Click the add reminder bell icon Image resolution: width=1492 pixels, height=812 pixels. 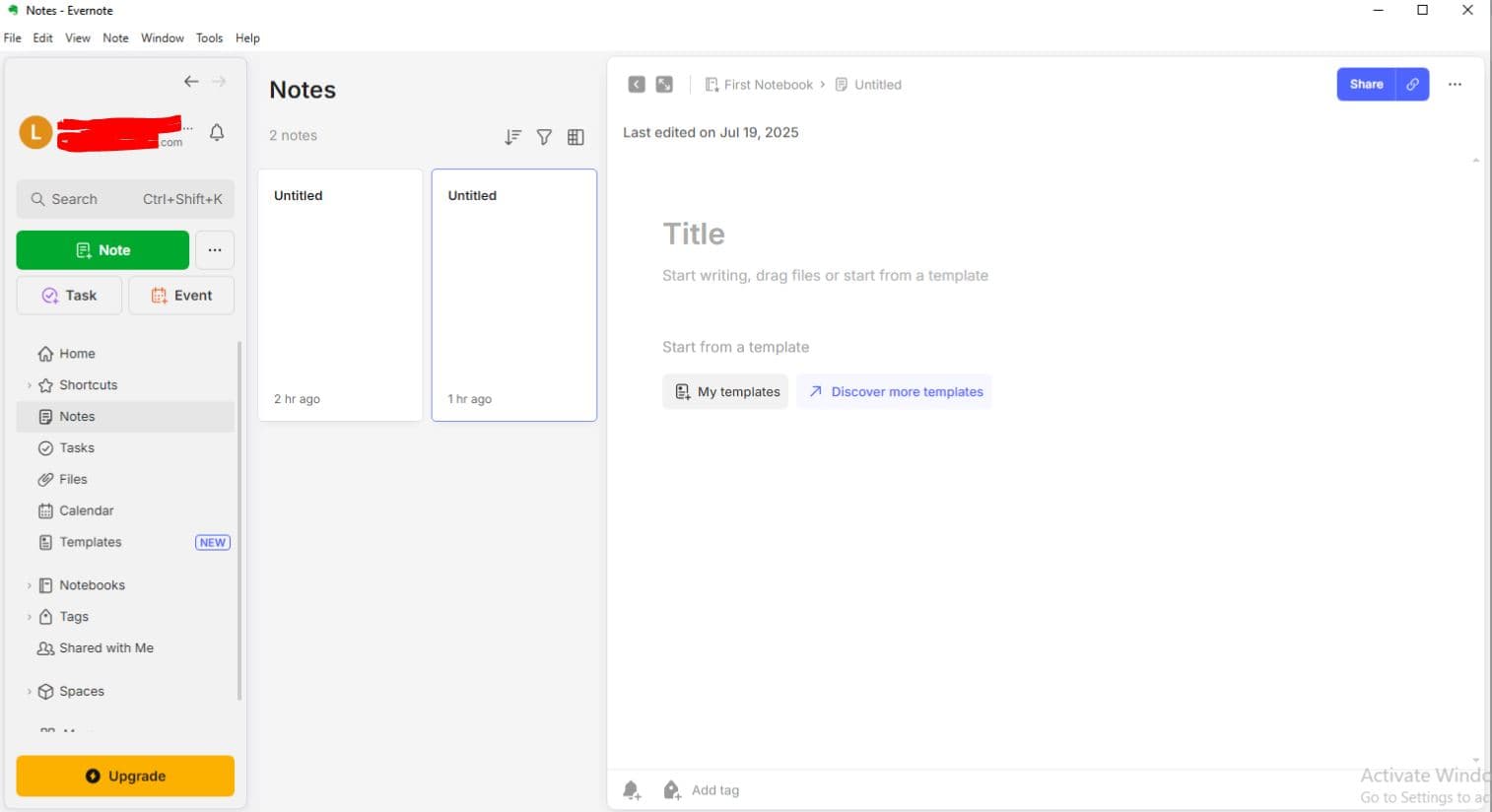pyautogui.click(x=632, y=789)
